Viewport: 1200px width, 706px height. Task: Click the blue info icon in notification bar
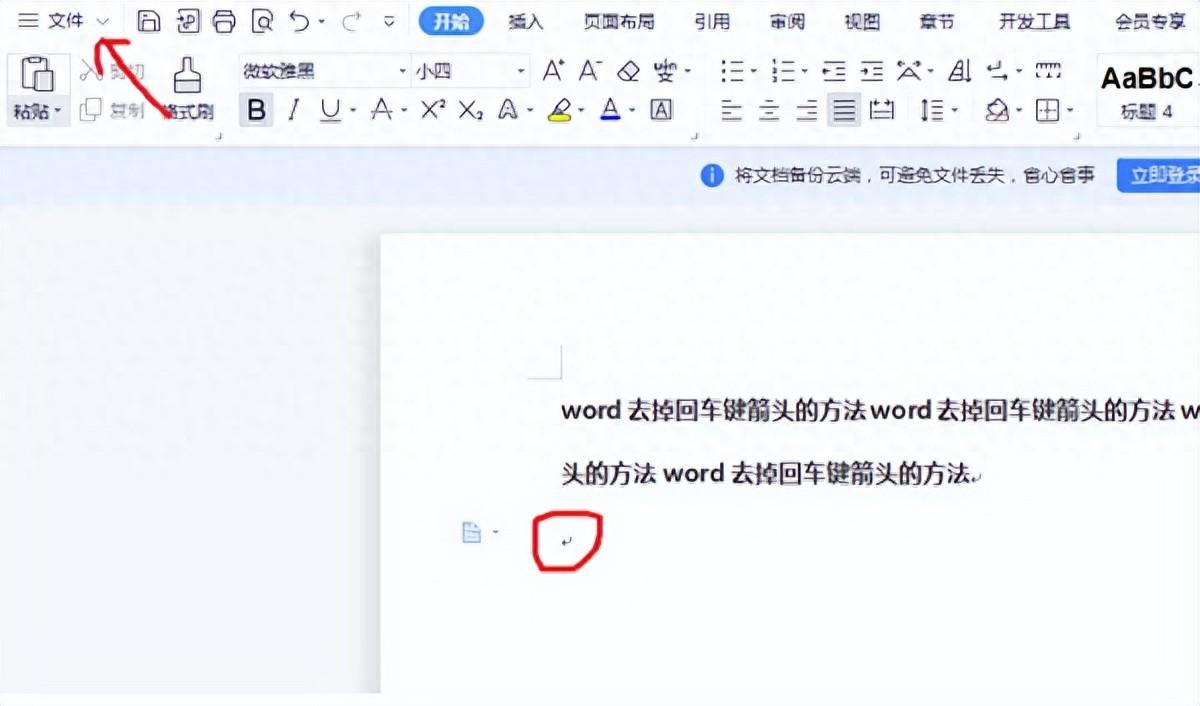[712, 176]
